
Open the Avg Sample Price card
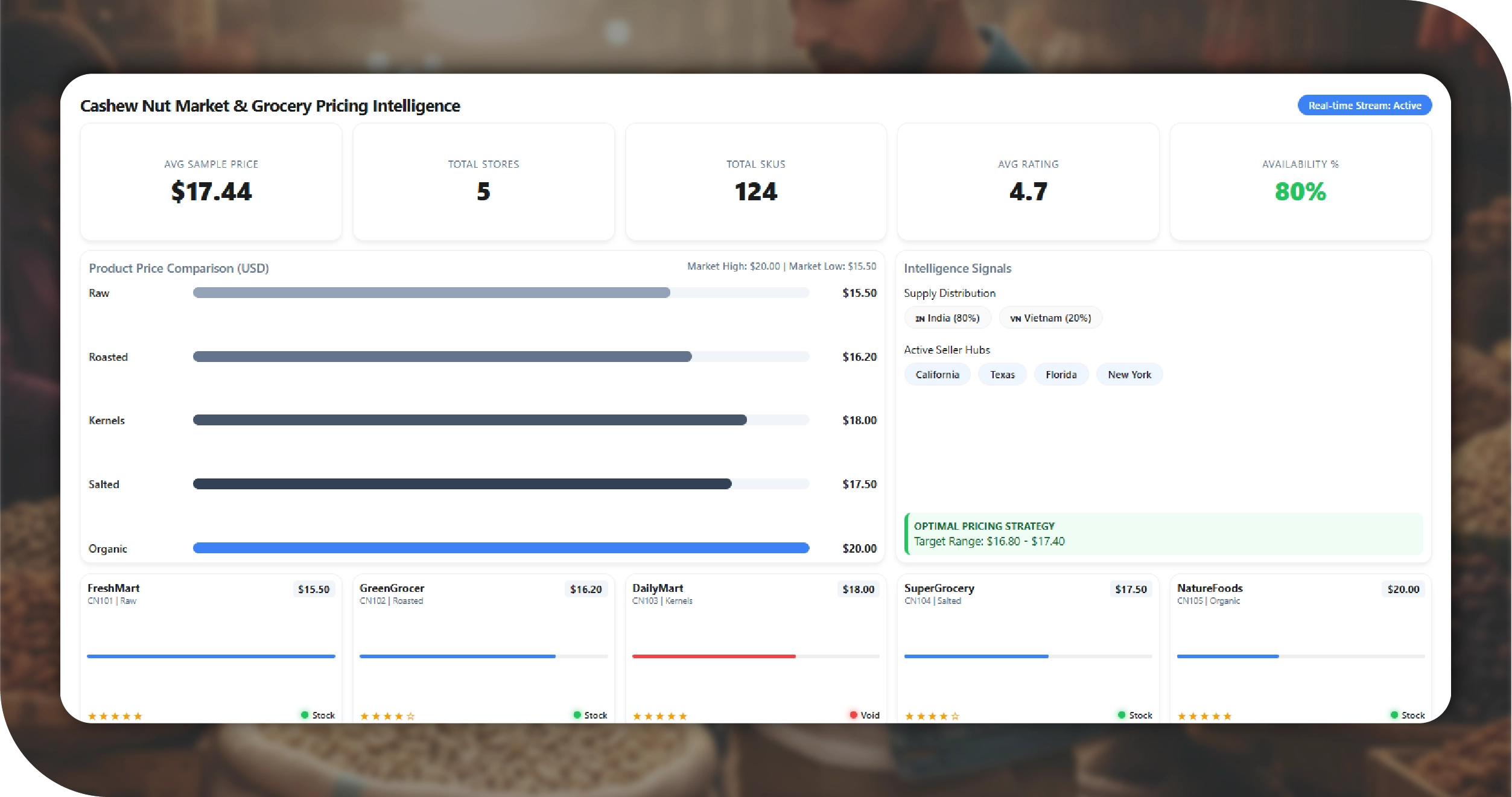211,182
